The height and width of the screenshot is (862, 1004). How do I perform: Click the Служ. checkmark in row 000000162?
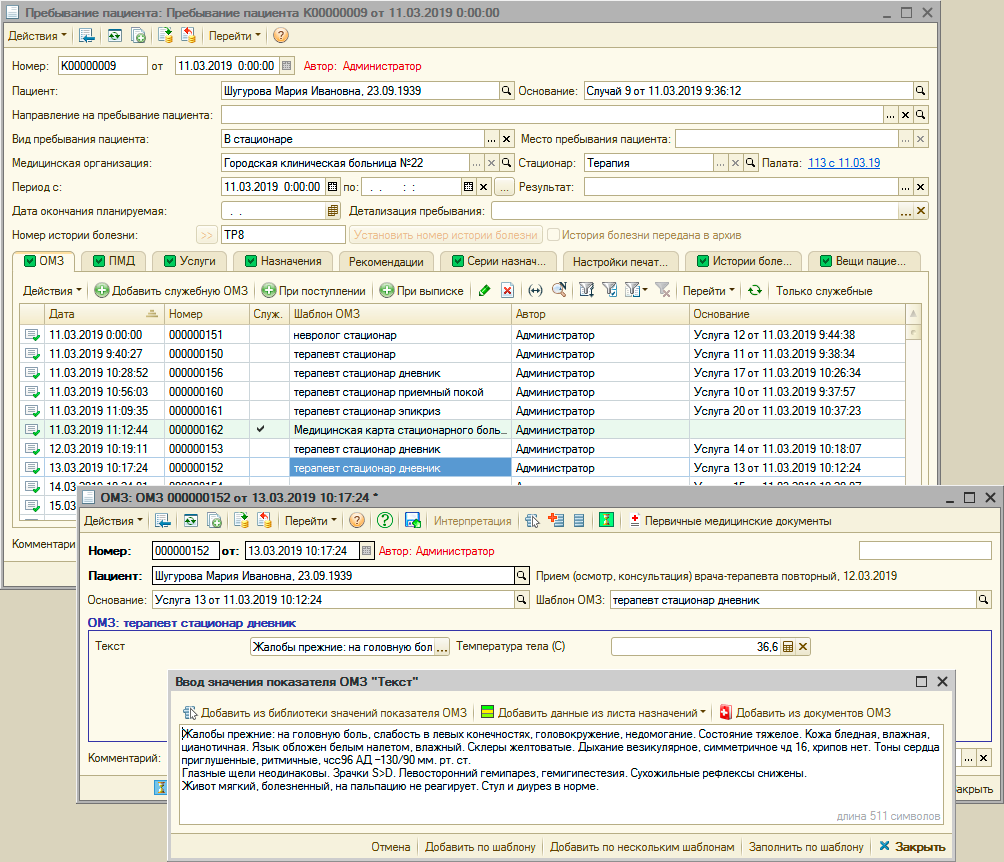[261, 429]
